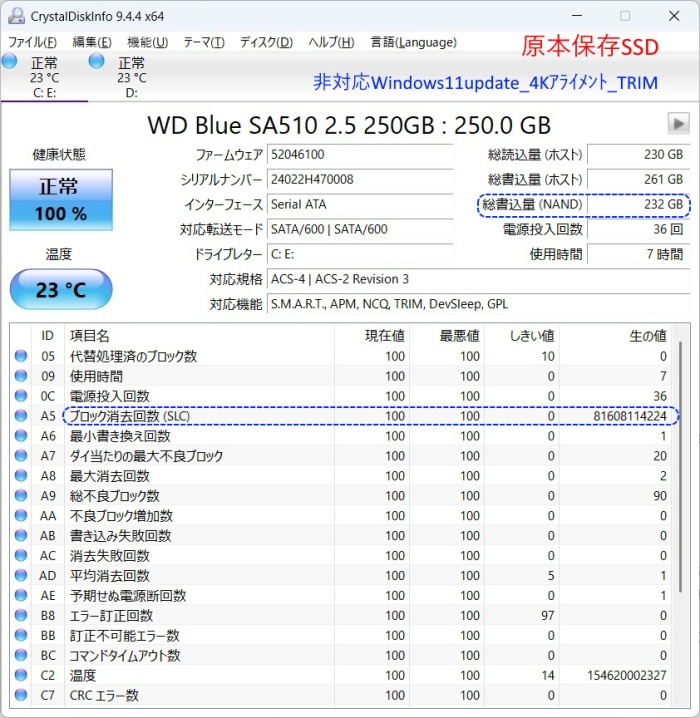Click status dot for ID BC row
The height and width of the screenshot is (718, 700).
coord(21,655)
